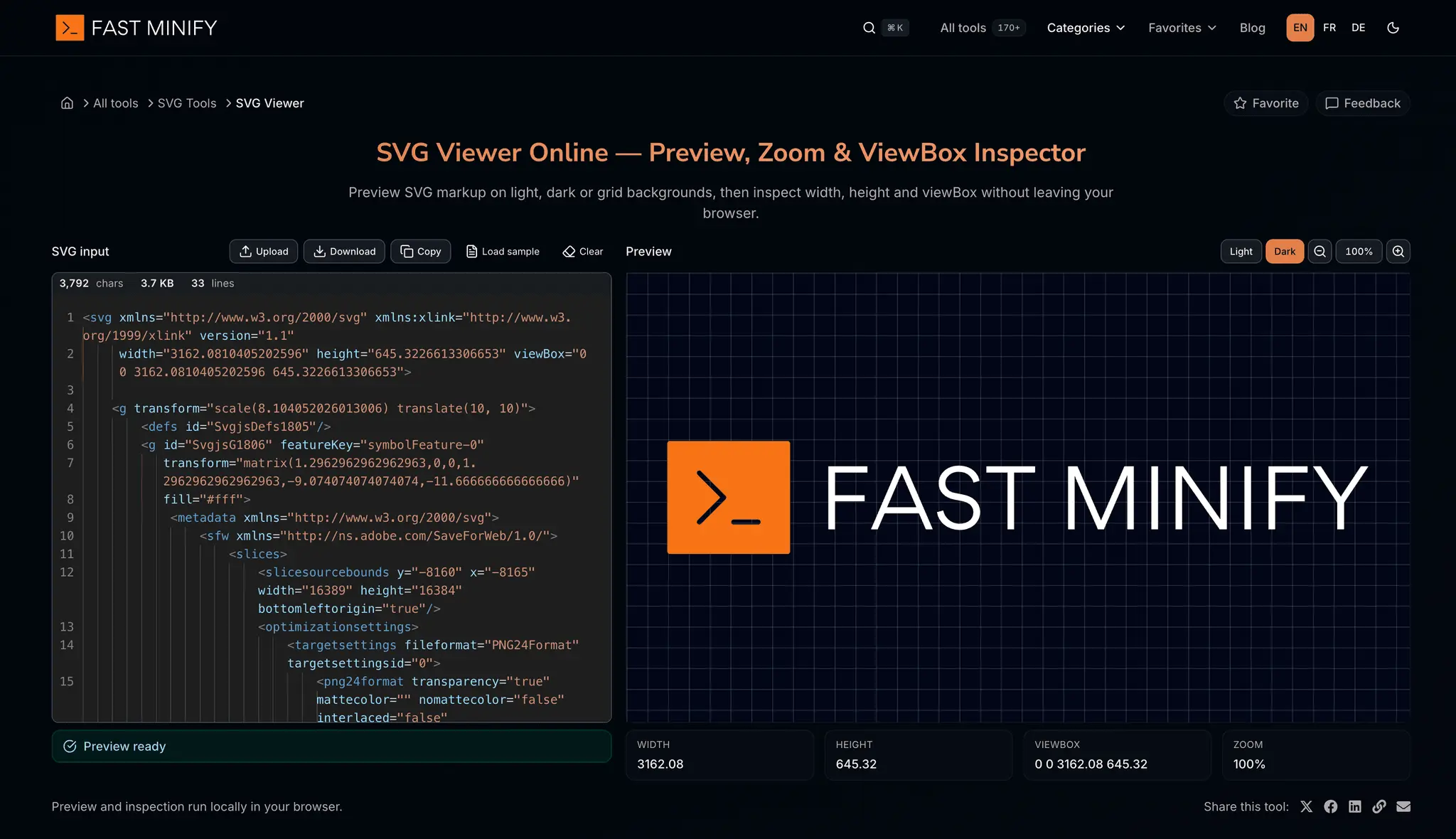Viewport: 1456px width, 839px height.
Task: Switch language to DE
Action: point(1359,28)
